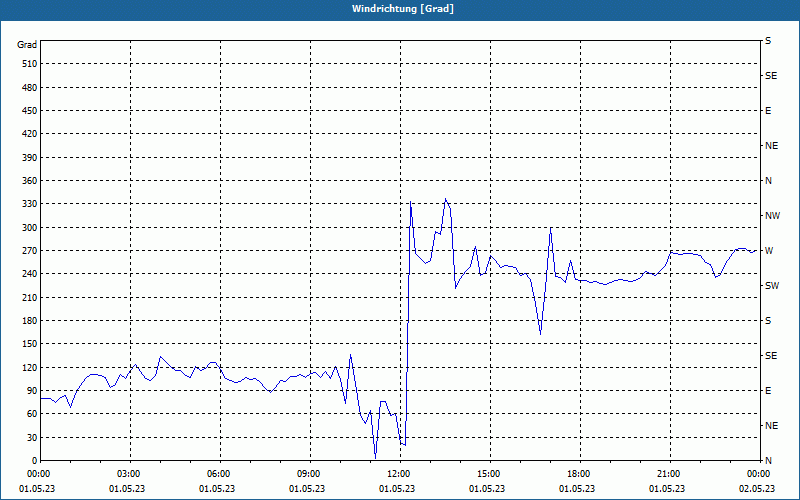
Task: Click the NW compass label
Action: point(772,216)
